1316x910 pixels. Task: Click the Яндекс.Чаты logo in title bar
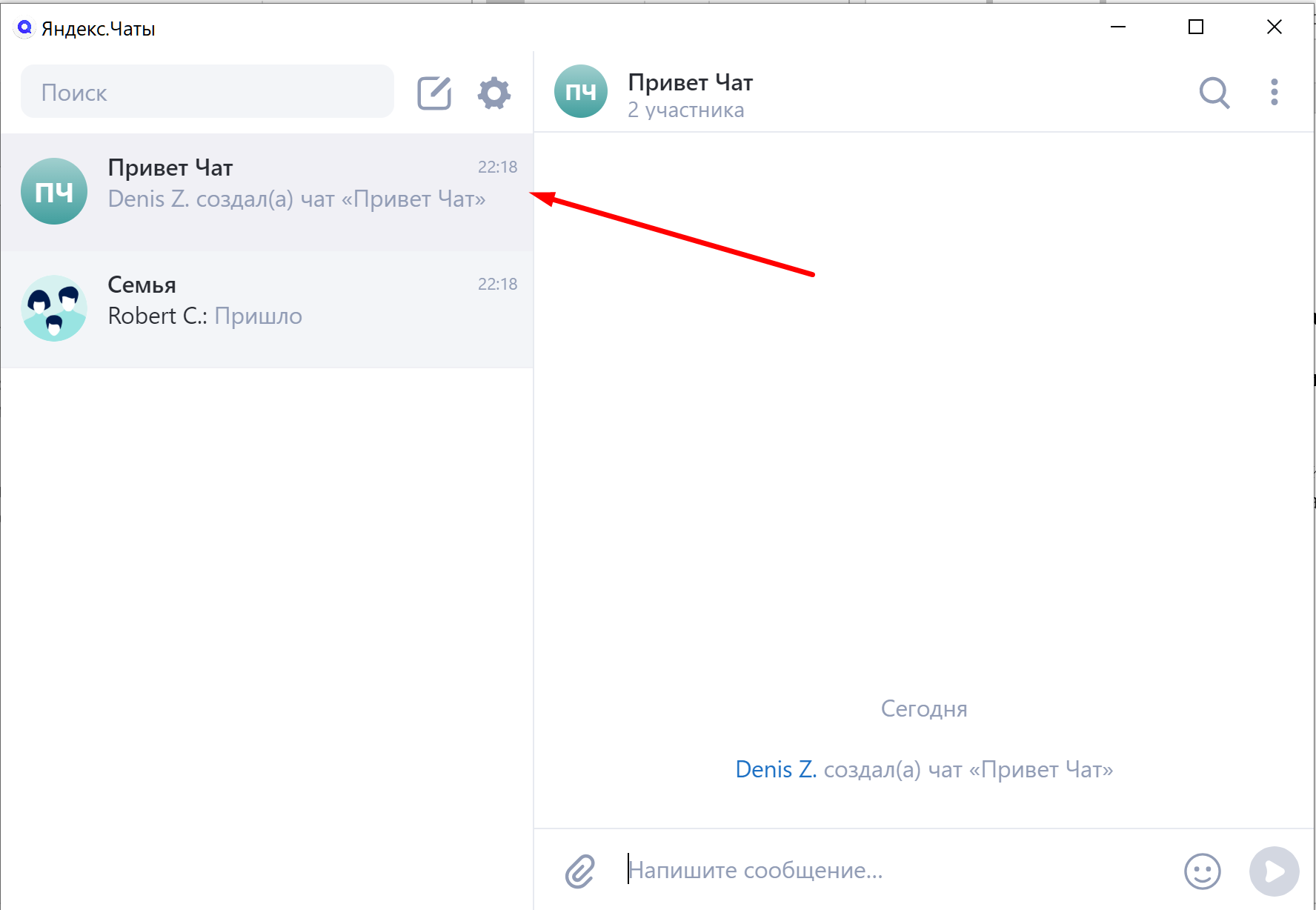[24, 28]
